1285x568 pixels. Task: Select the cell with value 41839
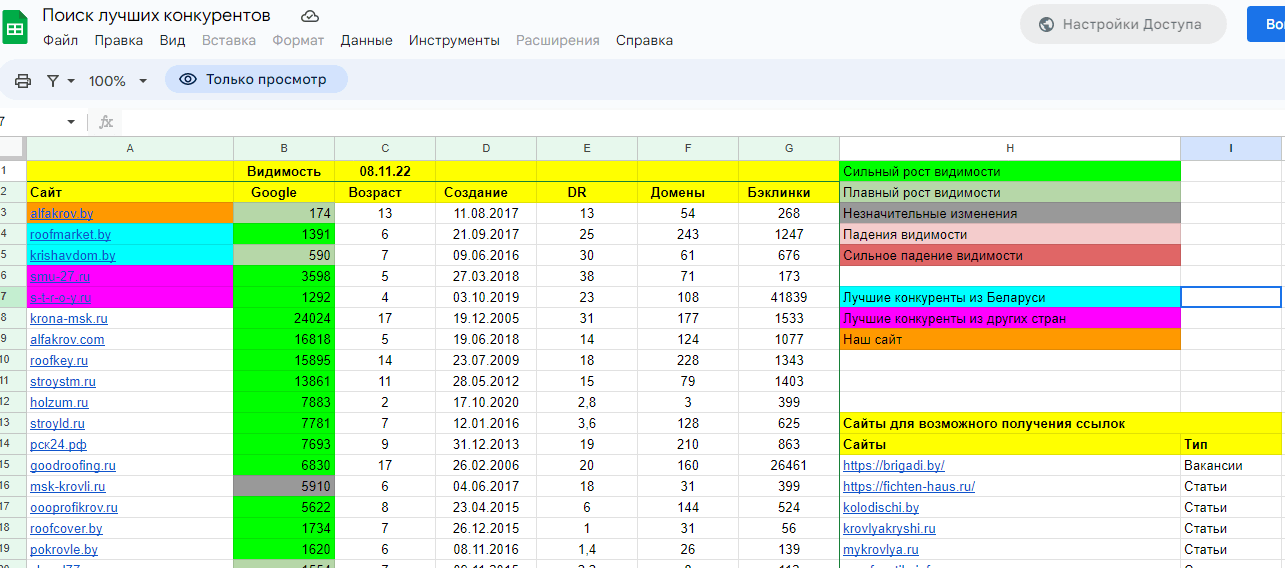789,297
